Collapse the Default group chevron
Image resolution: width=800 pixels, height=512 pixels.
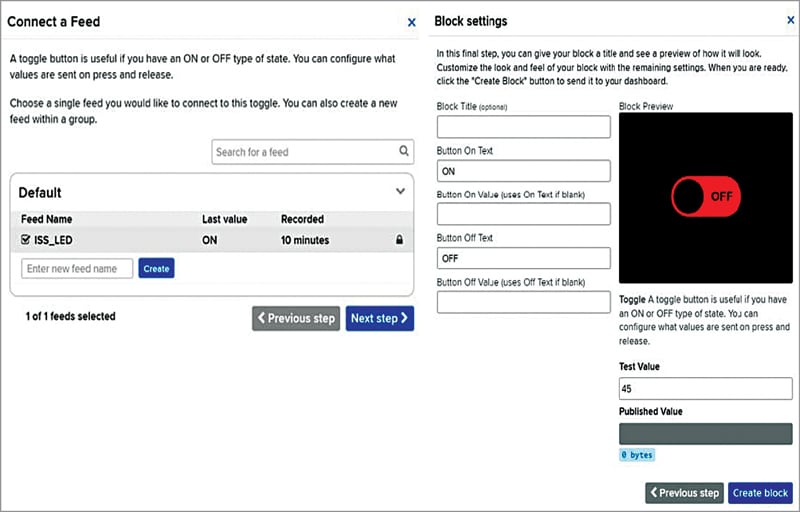point(400,191)
